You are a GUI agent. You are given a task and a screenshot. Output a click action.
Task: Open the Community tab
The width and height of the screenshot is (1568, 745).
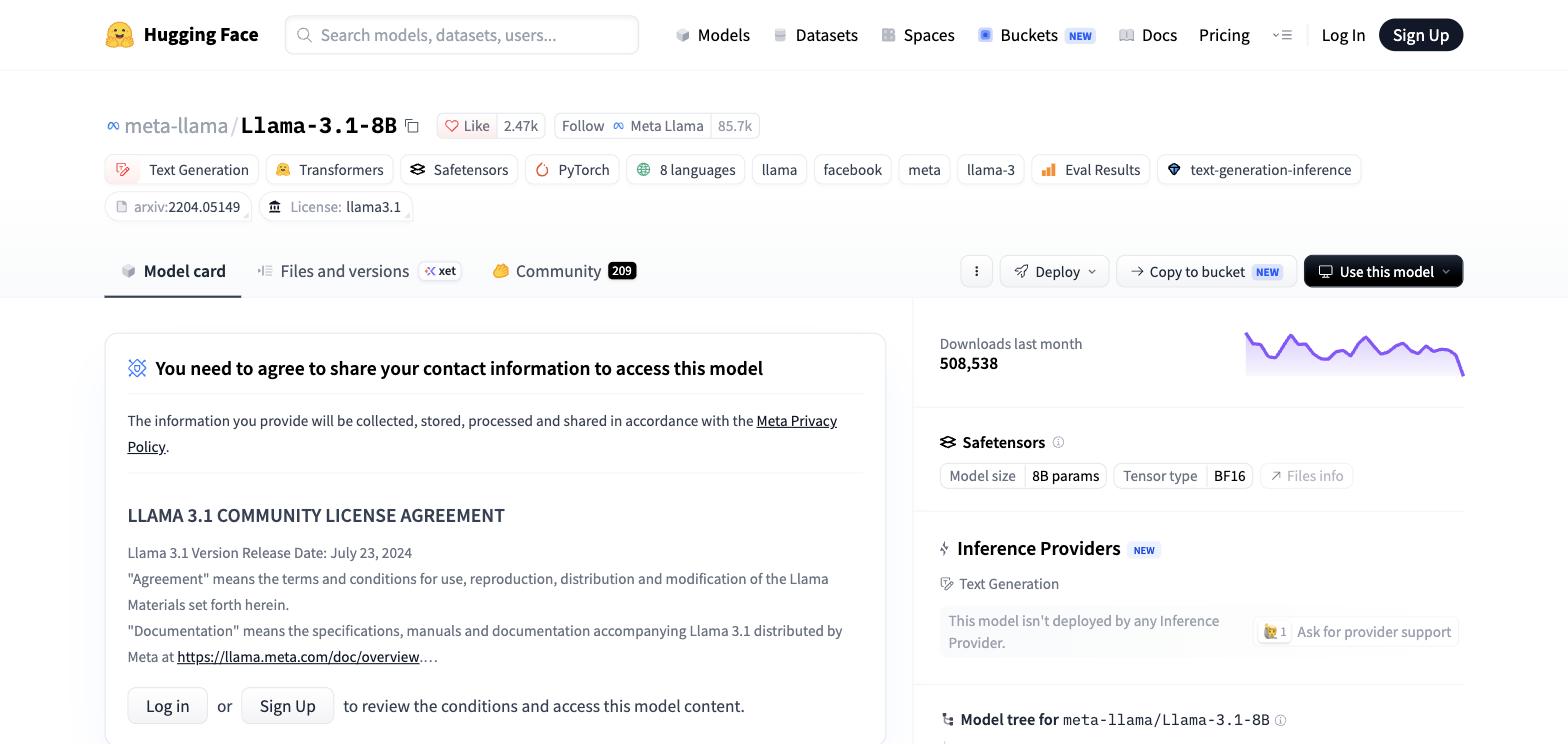tap(564, 271)
